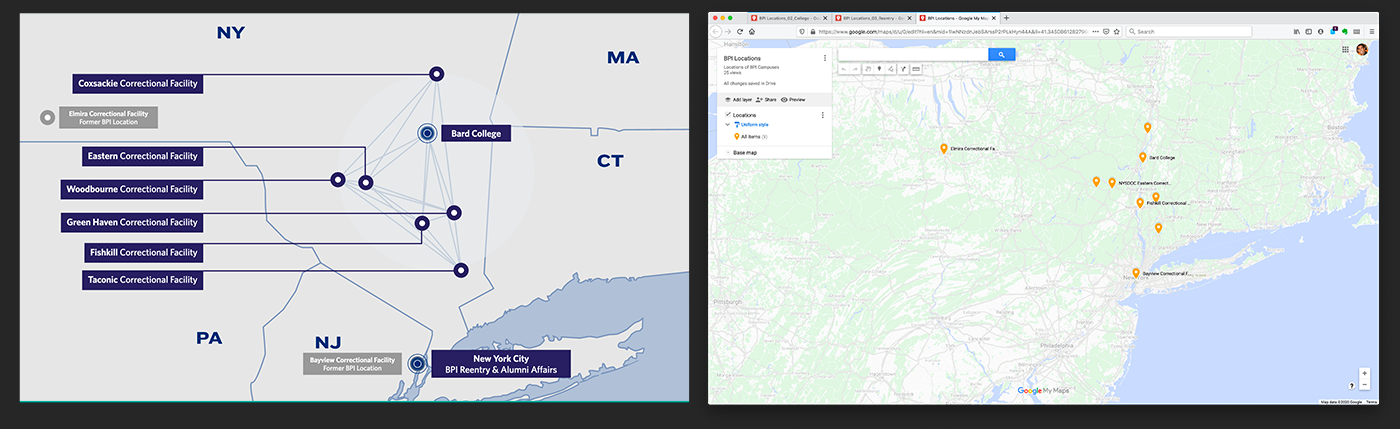Screen dimensions: 1400x429
Task: Click Coxsackie Correctional Facility label in graphic
Action: coord(138,84)
